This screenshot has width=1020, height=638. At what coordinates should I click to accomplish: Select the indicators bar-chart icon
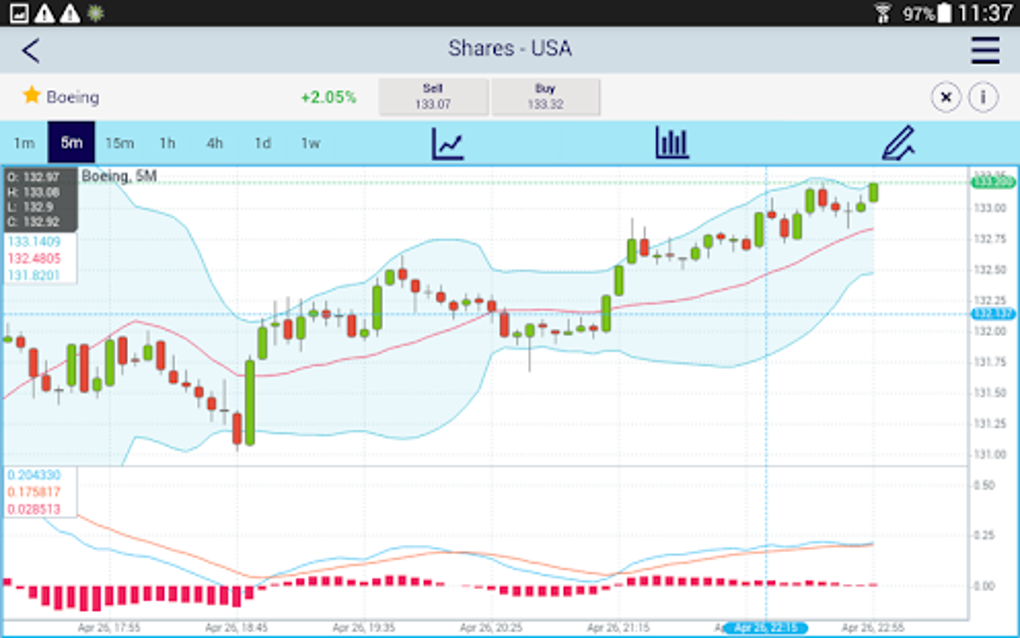click(671, 143)
